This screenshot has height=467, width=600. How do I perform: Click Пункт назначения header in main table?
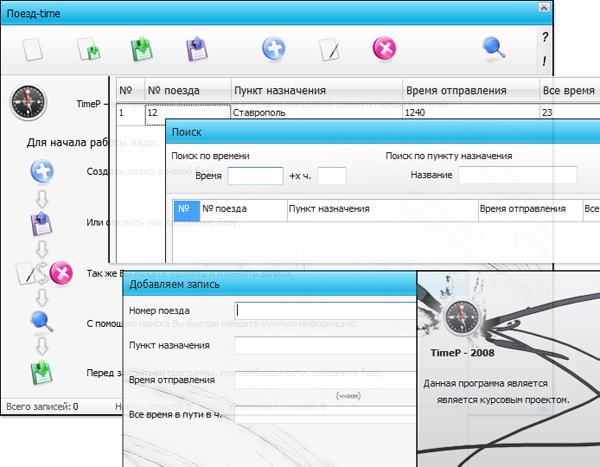click(317, 91)
